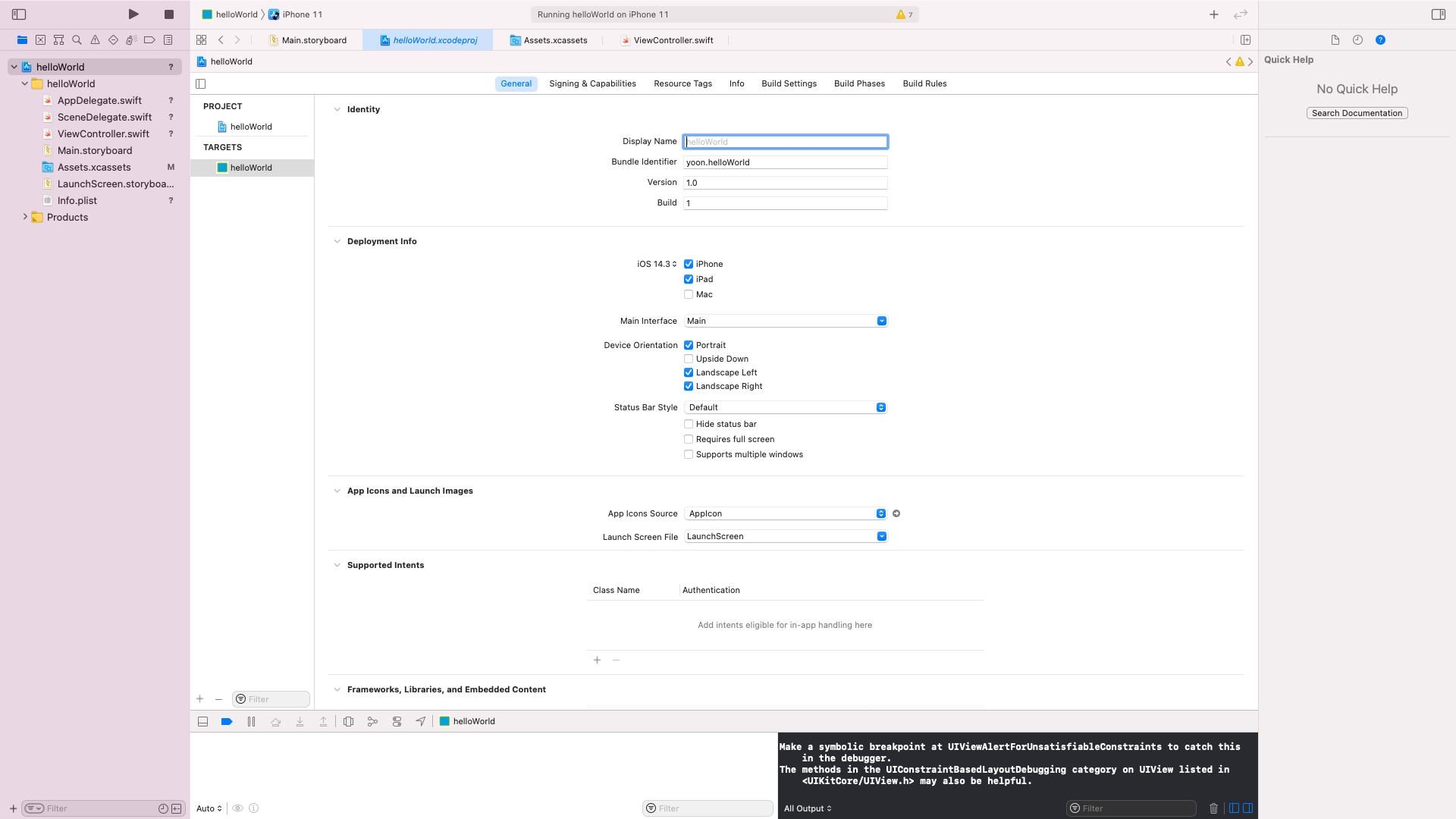Image resolution: width=1456 pixels, height=819 pixels.
Task: Expand the Products folder
Action: click(x=25, y=218)
